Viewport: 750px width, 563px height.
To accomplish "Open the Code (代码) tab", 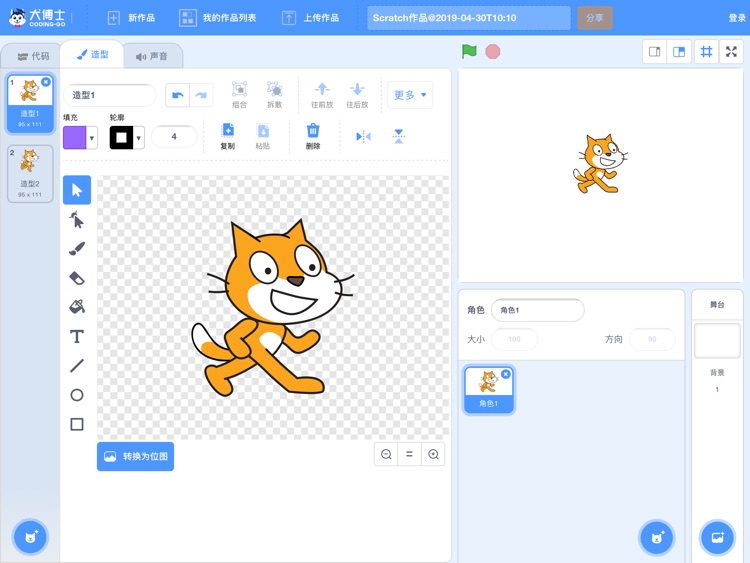I will tap(33, 56).
